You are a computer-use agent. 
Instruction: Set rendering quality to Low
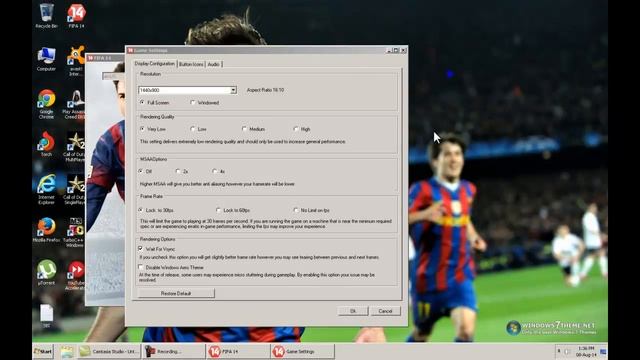point(198,129)
